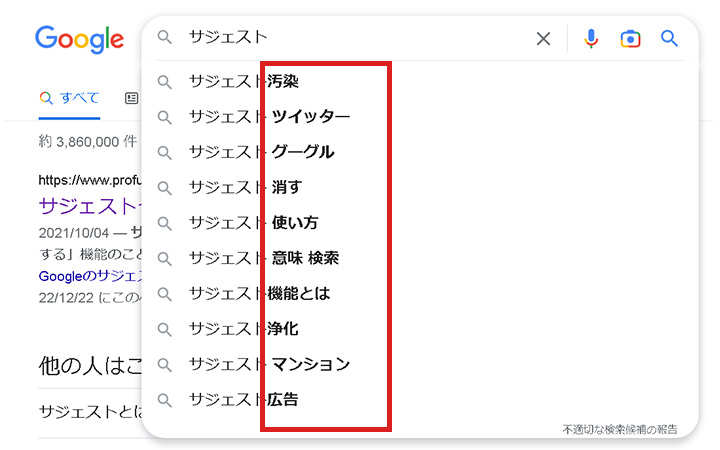This screenshot has width=720, height=450.
Task: Click magnifier icon beside サジェスト広告
Action: click(164, 400)
